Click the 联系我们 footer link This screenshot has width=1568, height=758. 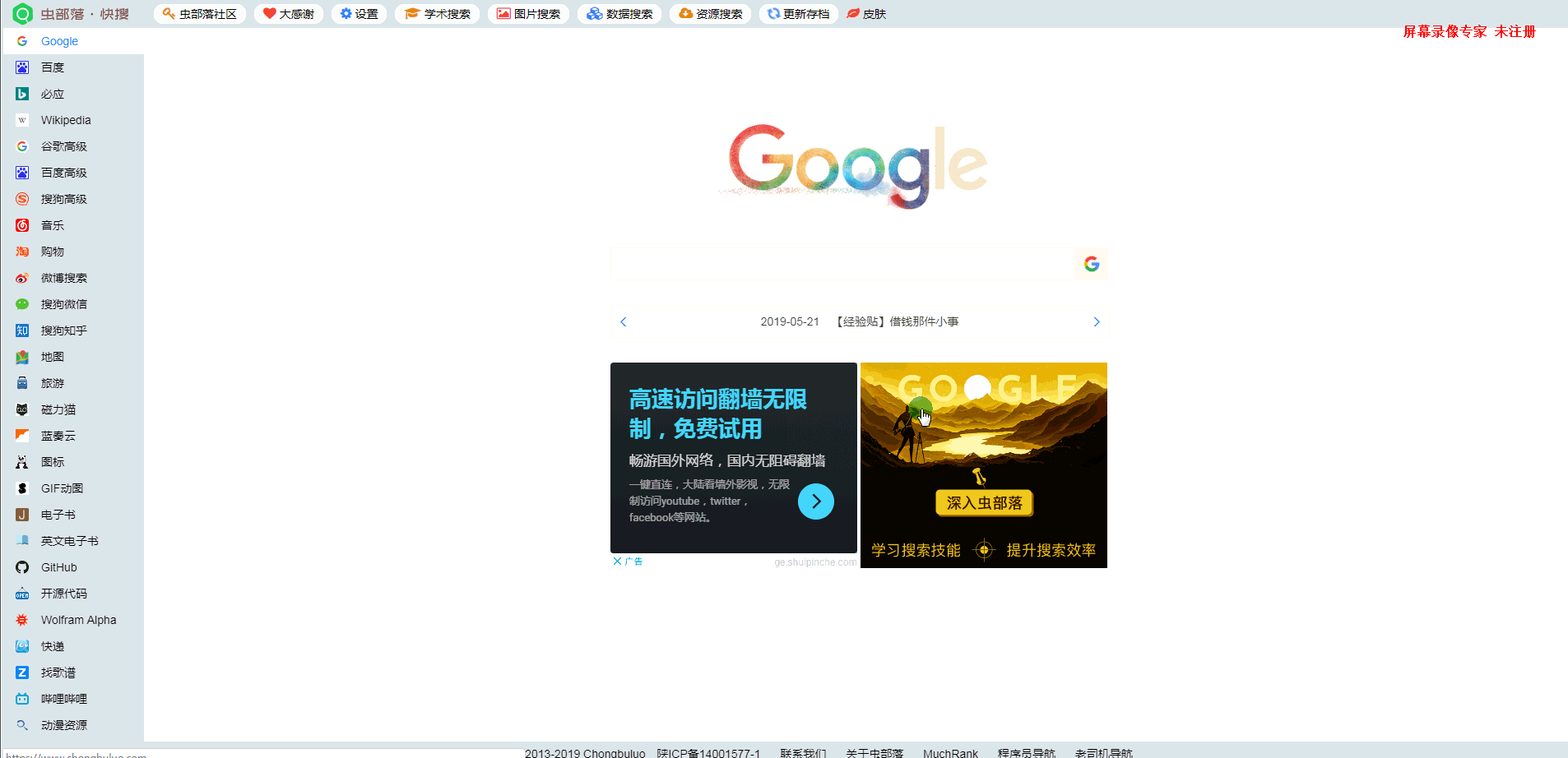(x=803, y=752)
